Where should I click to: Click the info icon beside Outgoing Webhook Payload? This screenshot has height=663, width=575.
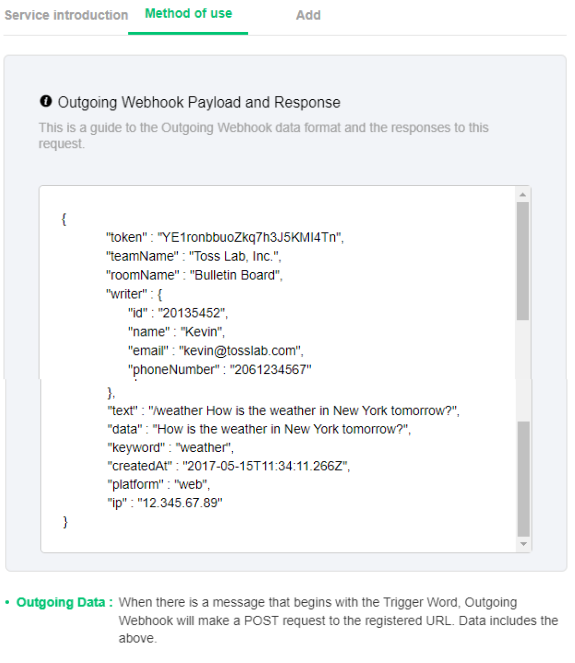46,101
